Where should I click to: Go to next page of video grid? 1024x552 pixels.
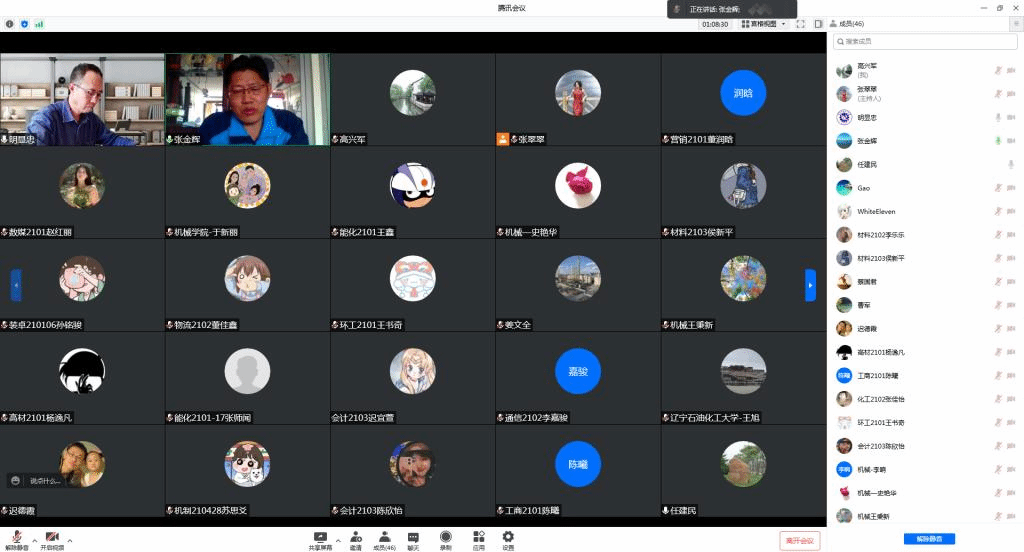point(810,285)
